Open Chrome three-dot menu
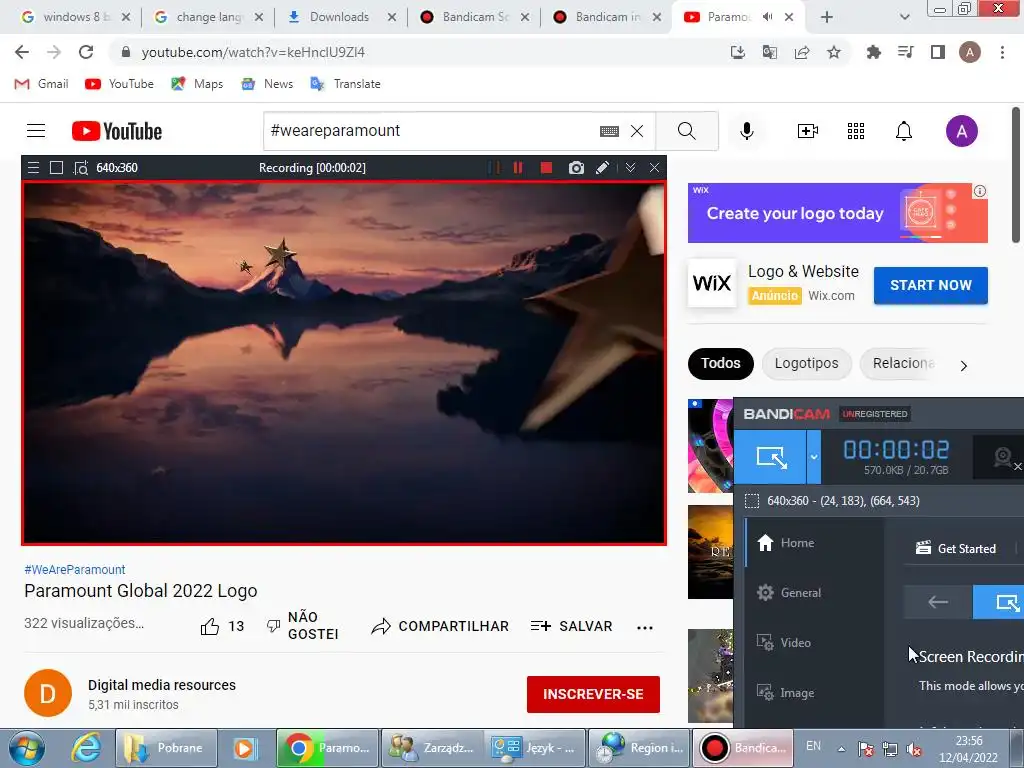The height and width of the screenshot is (768, 1024). [1002, 52]
